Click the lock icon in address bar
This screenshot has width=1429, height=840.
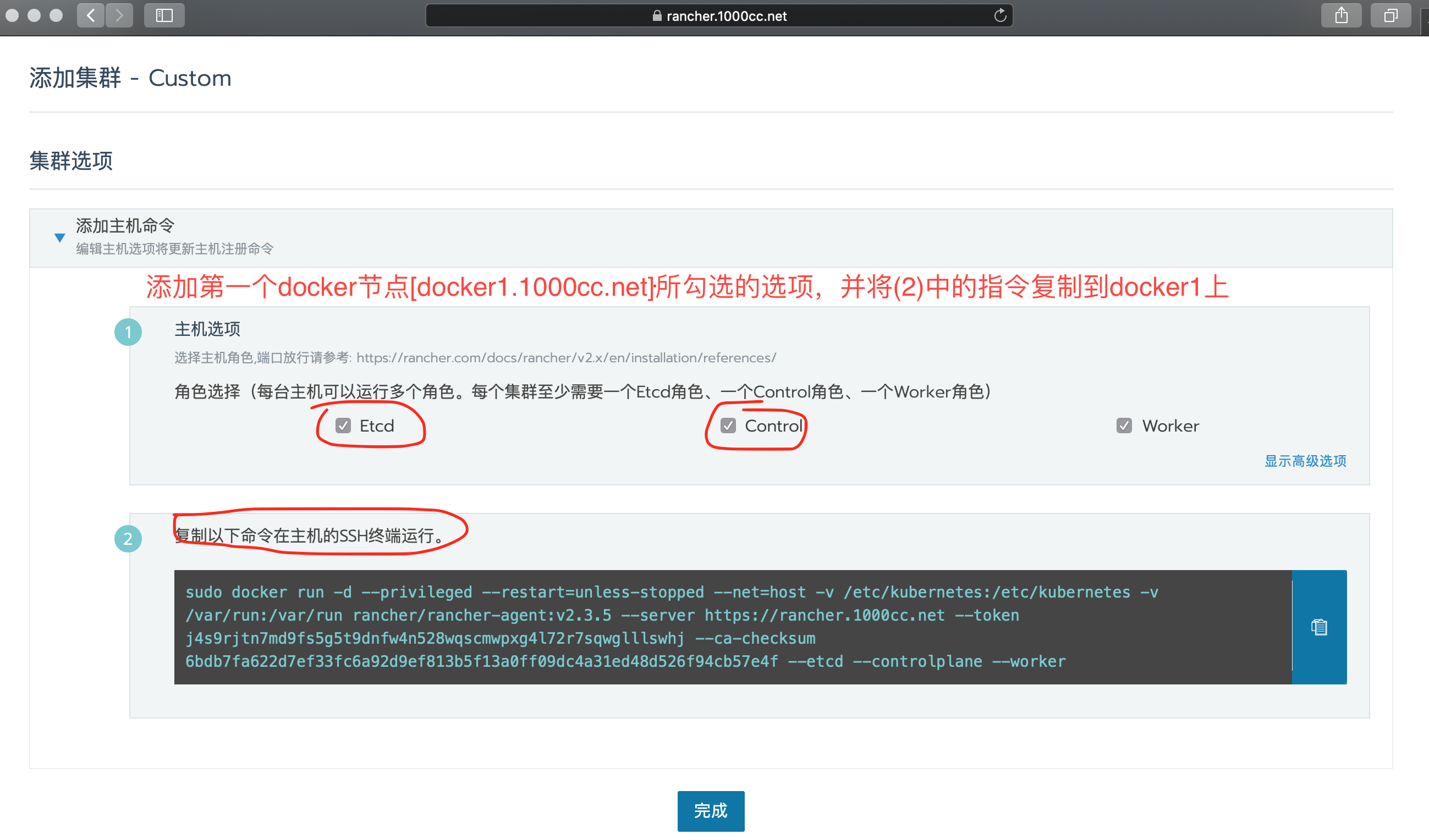click(x=657, y=16)
